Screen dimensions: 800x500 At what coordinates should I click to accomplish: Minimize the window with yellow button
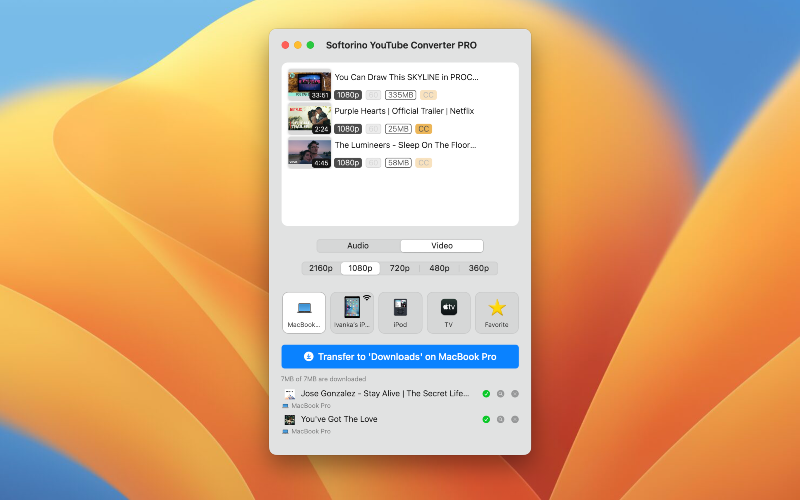297,45
